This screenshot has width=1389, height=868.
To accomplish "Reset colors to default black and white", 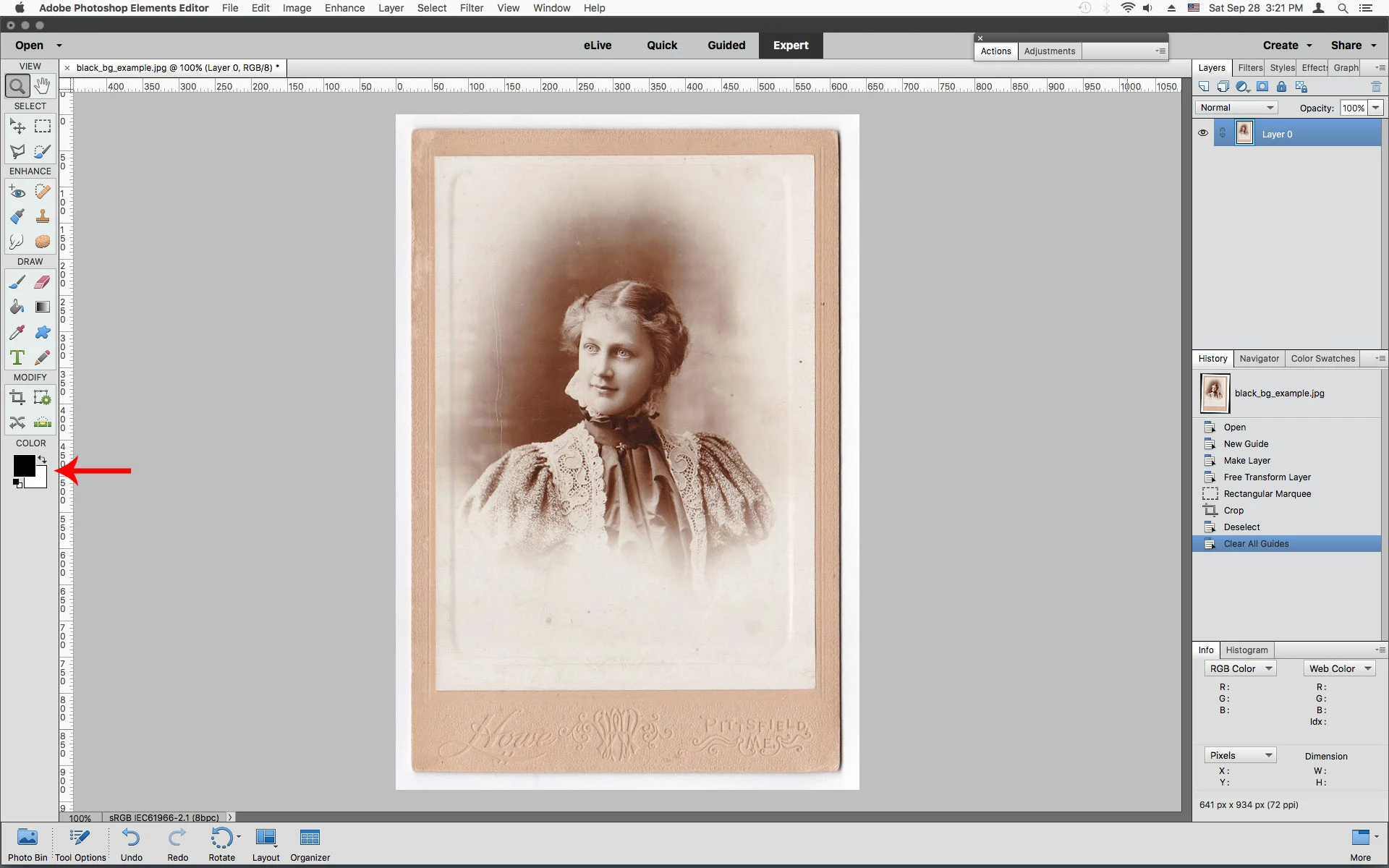I will tap(17, 484).
